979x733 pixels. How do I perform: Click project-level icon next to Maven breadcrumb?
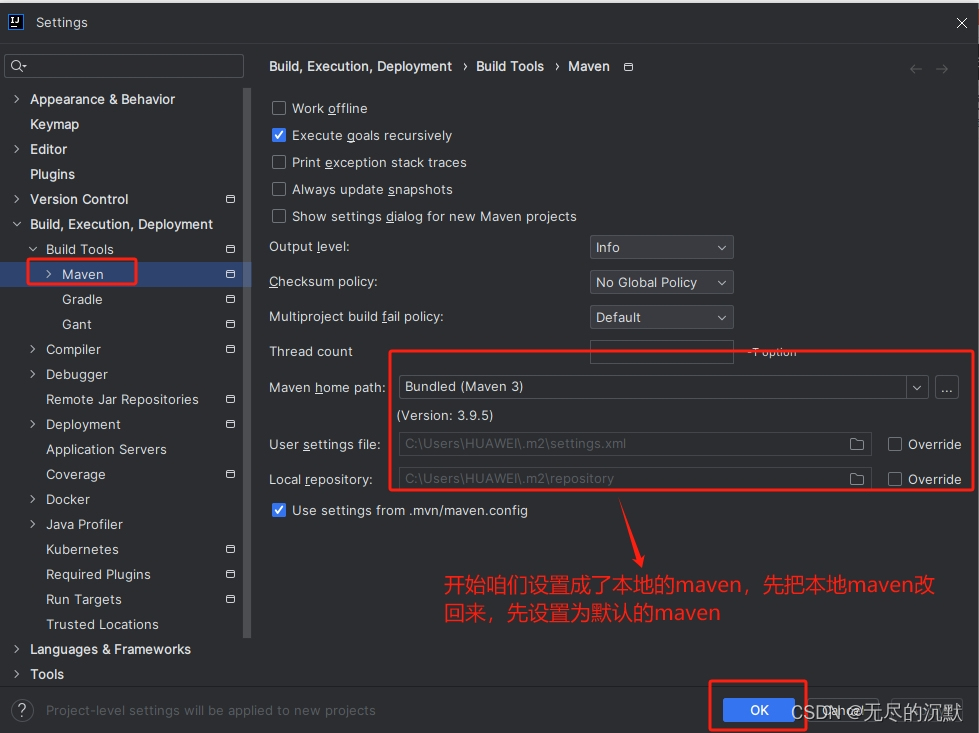[x=628, y=67]
